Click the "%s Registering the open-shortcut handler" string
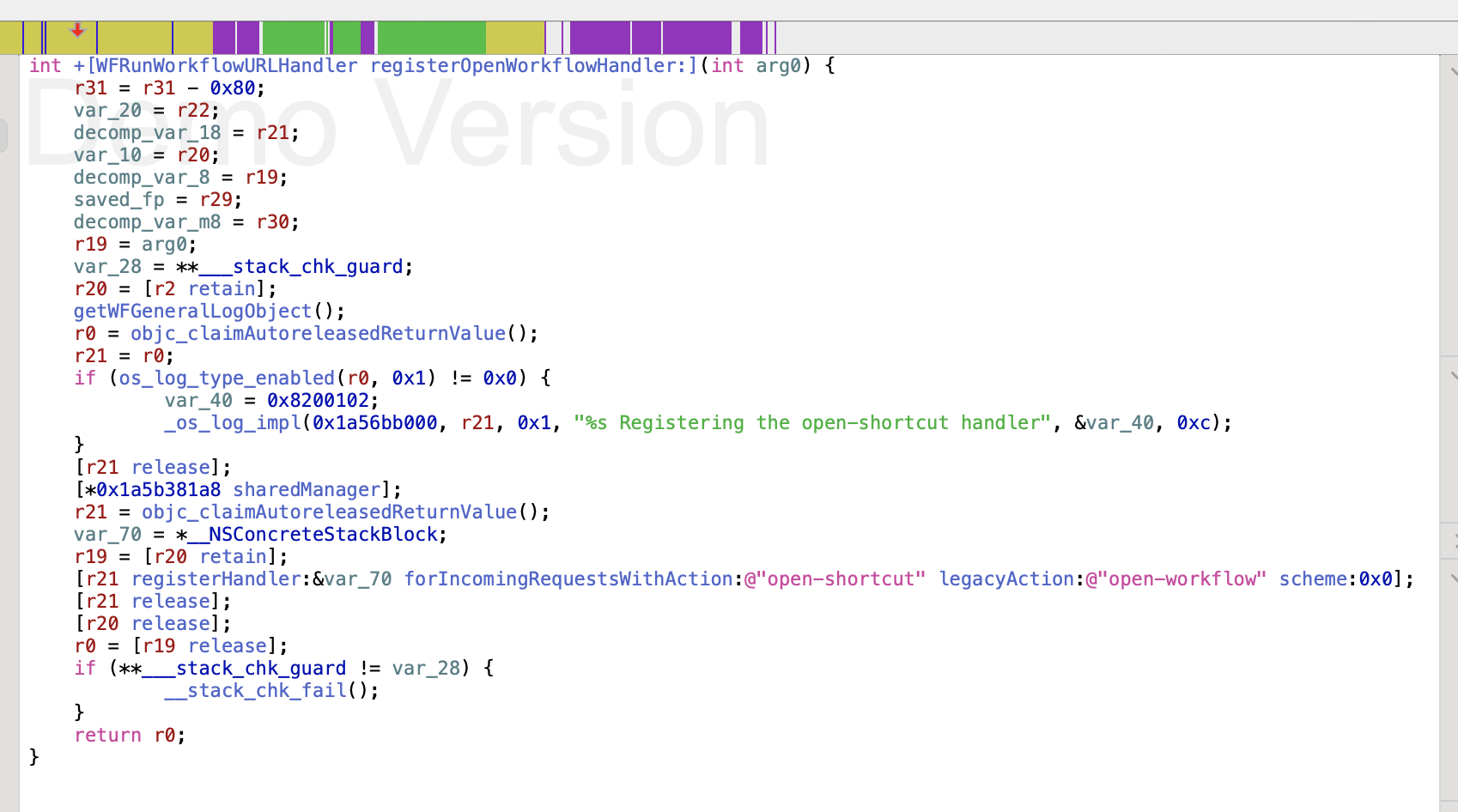Viewport: 1458px width, 812px height. click(812, 423)
